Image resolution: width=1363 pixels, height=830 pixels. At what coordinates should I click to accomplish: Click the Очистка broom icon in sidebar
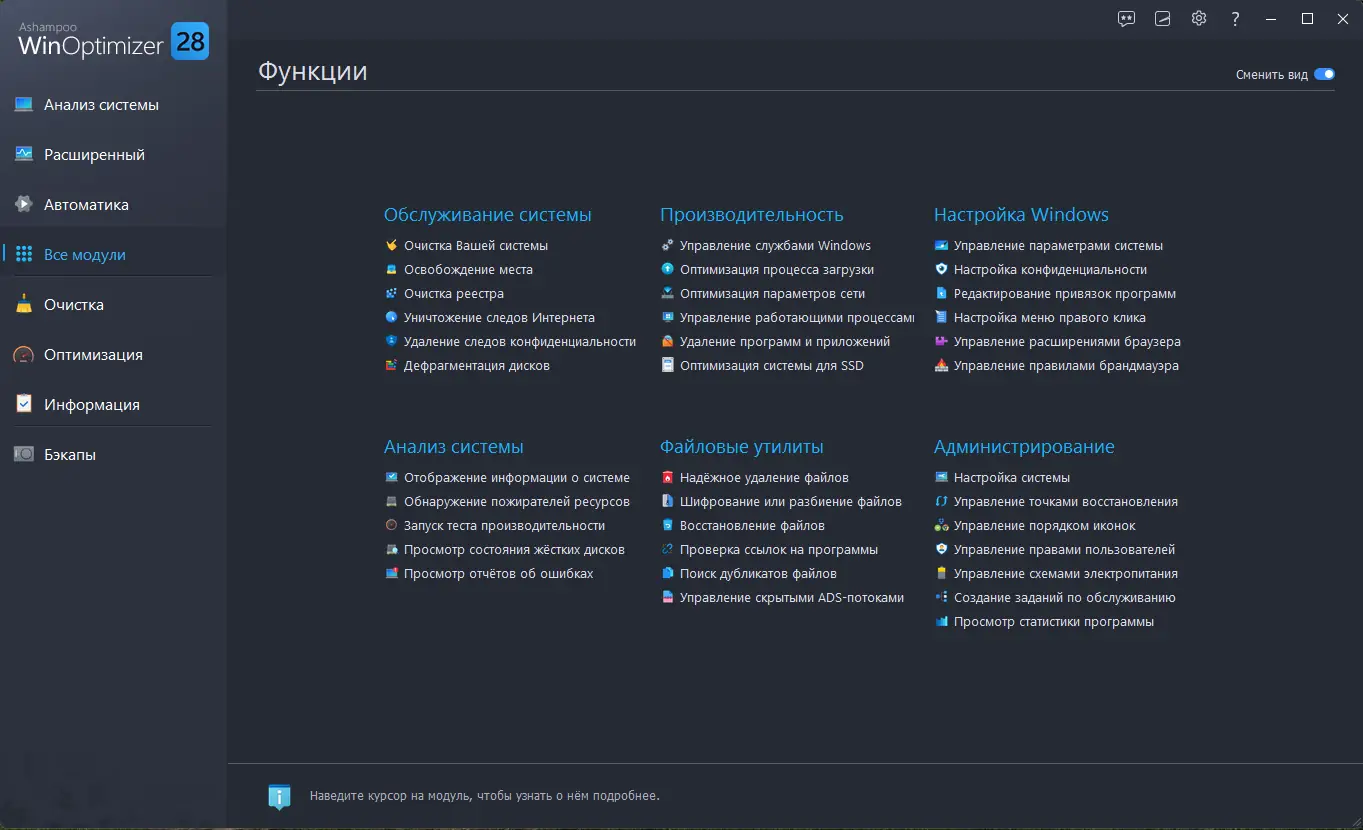(x=24, y=305)
